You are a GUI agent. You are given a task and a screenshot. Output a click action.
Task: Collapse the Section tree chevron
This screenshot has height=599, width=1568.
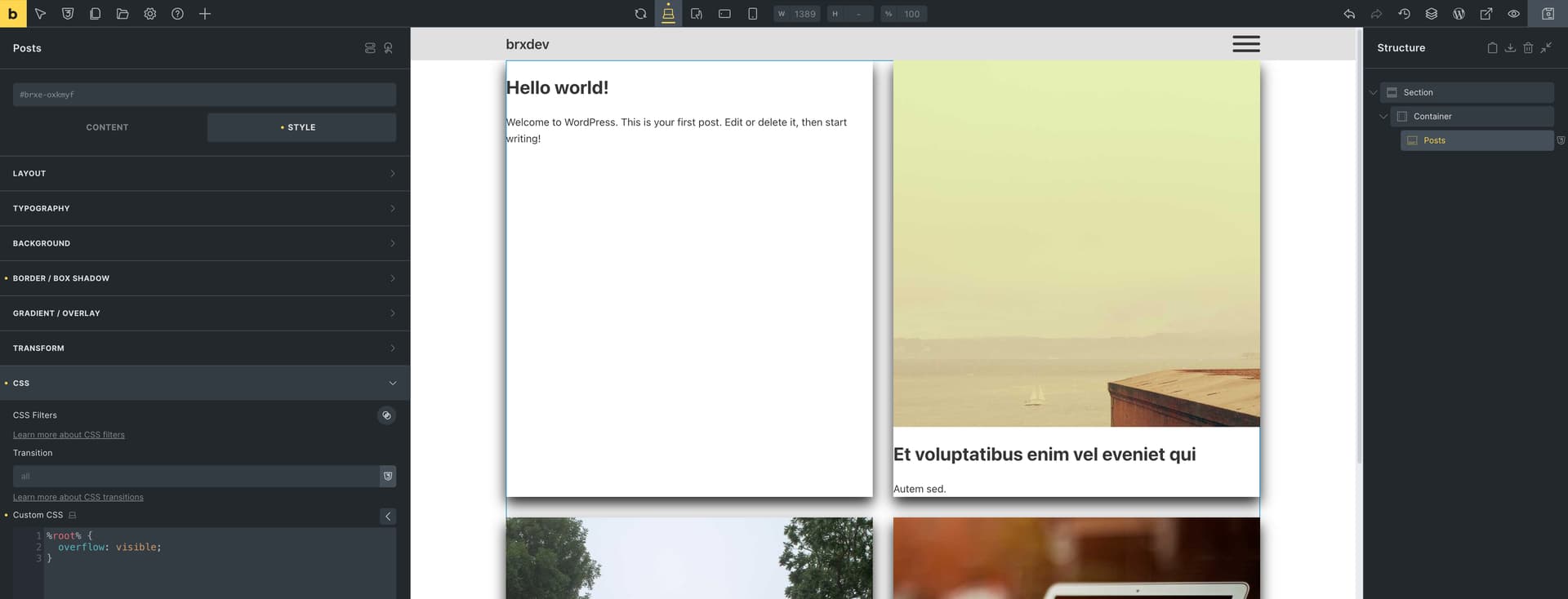pos(1373,93)
